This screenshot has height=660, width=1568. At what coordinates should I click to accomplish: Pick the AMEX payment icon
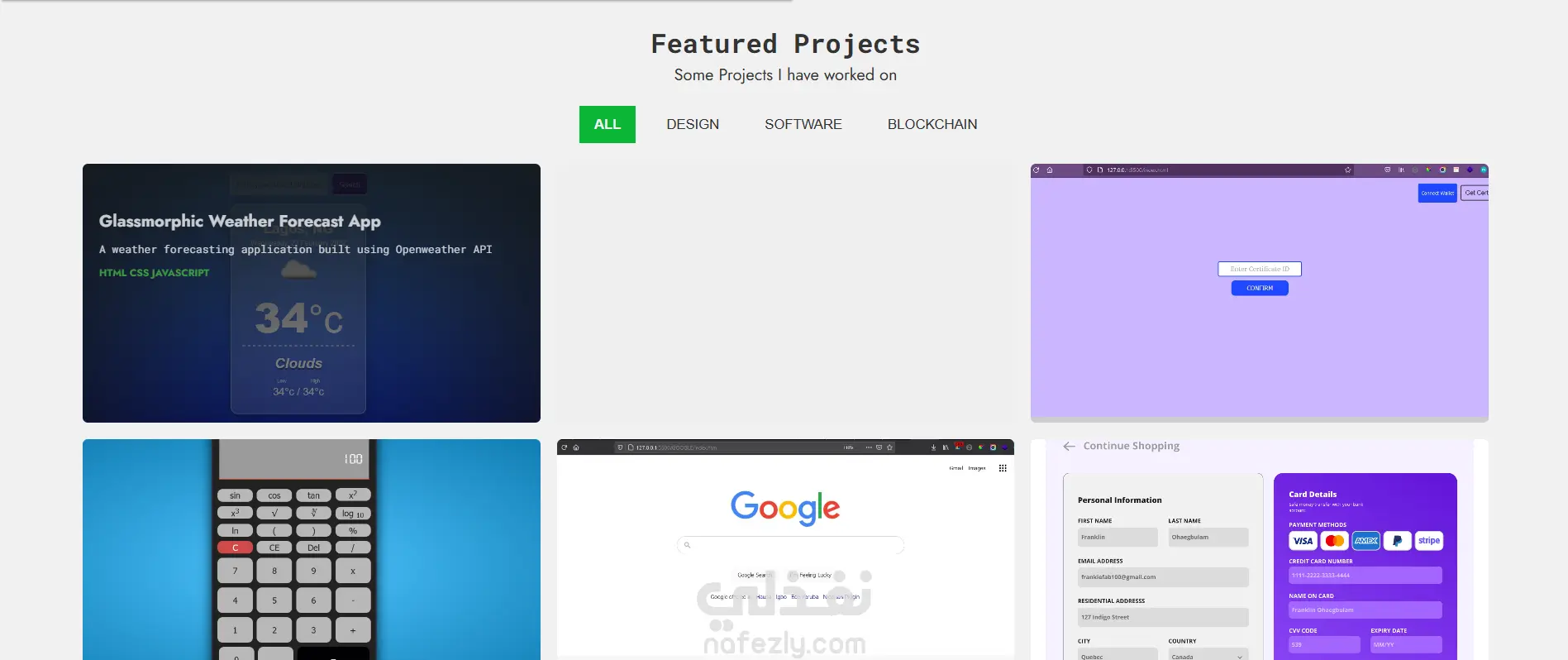point(1365,541)
